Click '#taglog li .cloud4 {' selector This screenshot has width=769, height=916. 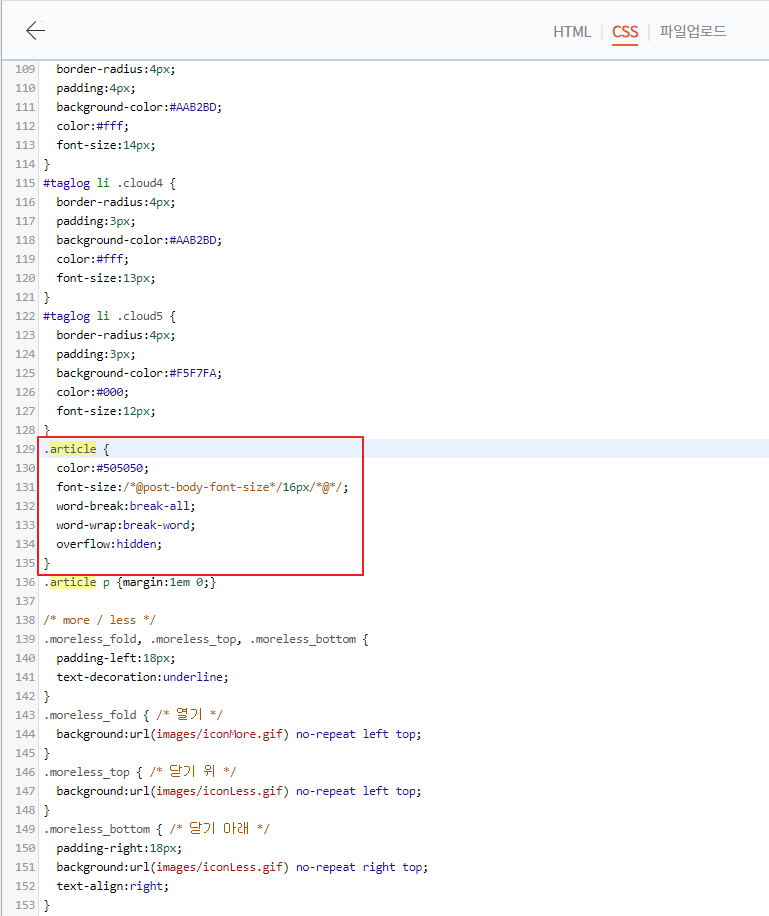109,183
